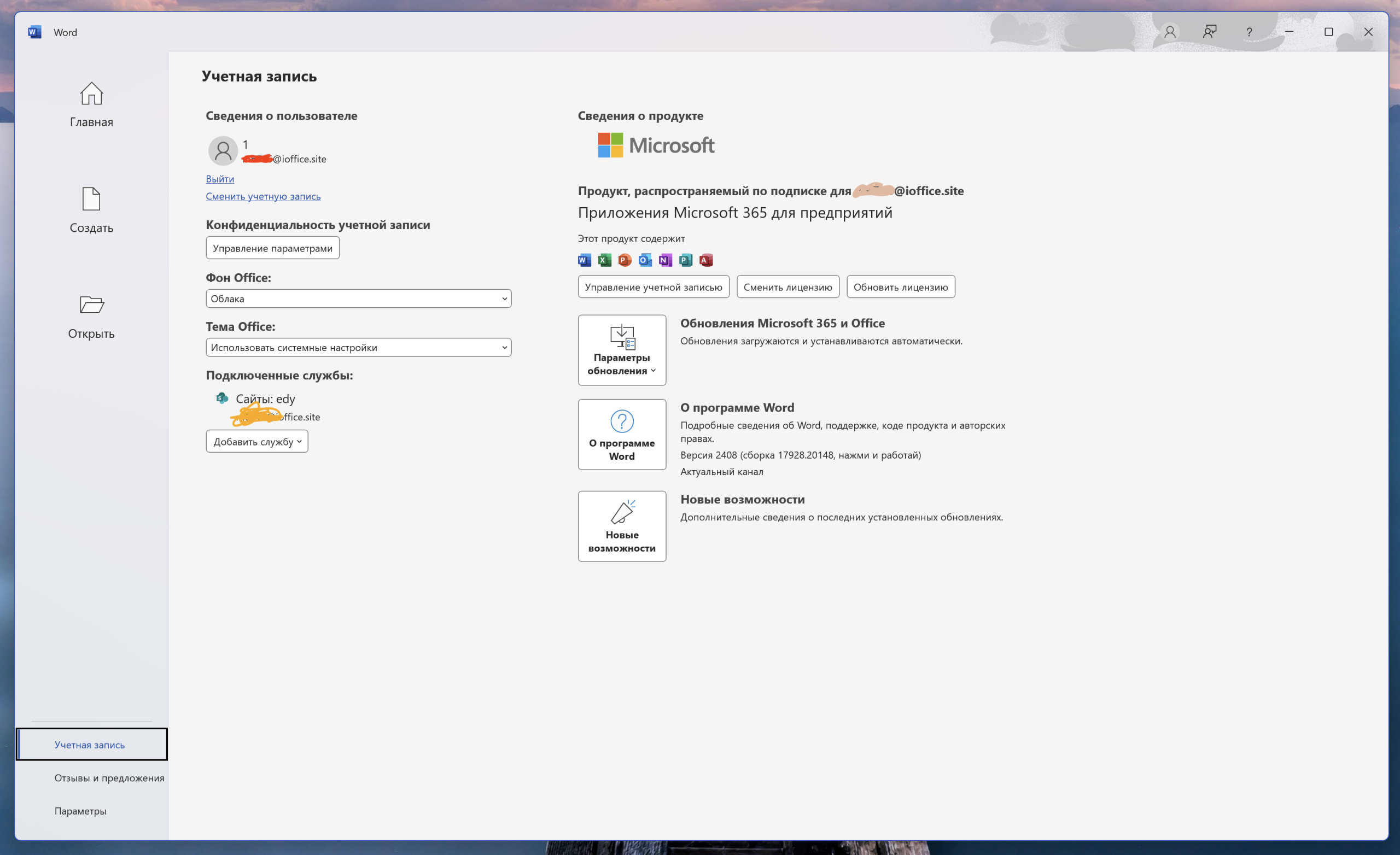Click the help question mark icon
Viewport: 1400px width, 855px height.
[1249, 32]
